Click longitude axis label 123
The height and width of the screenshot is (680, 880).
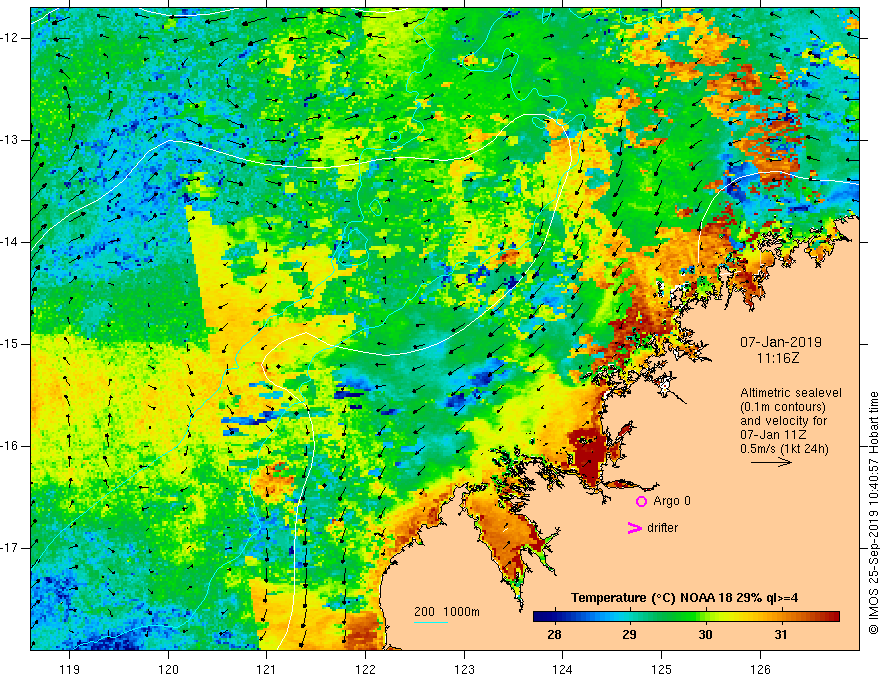[x=464, y=669]
